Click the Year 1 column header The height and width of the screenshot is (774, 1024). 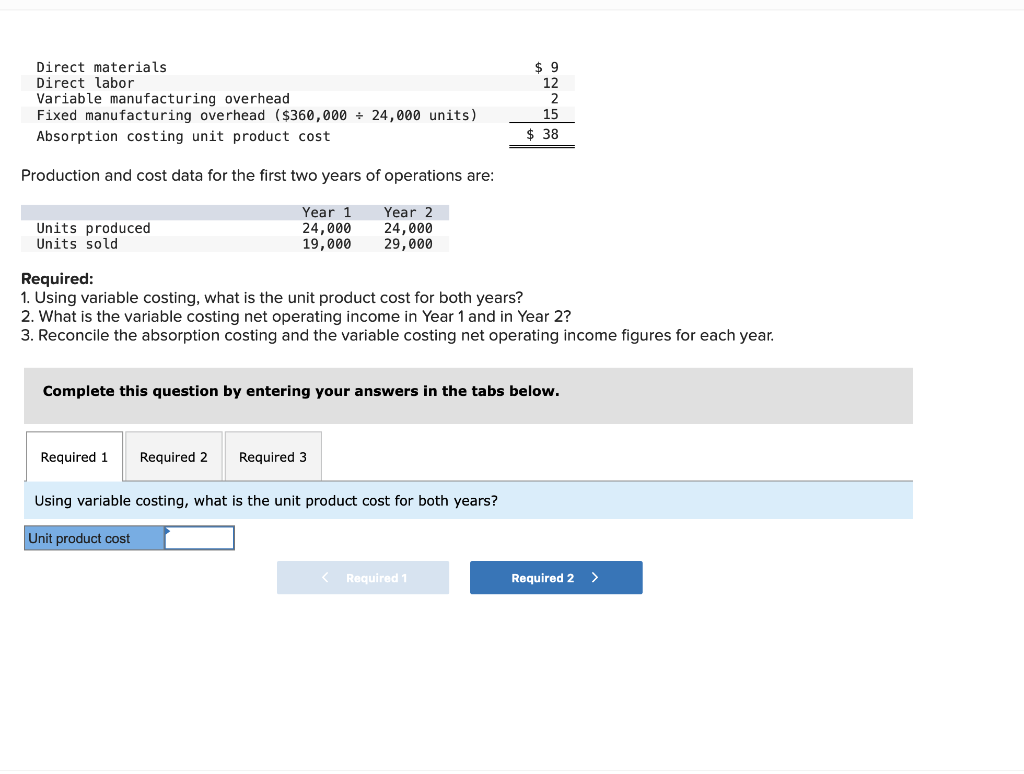point(327,212)
